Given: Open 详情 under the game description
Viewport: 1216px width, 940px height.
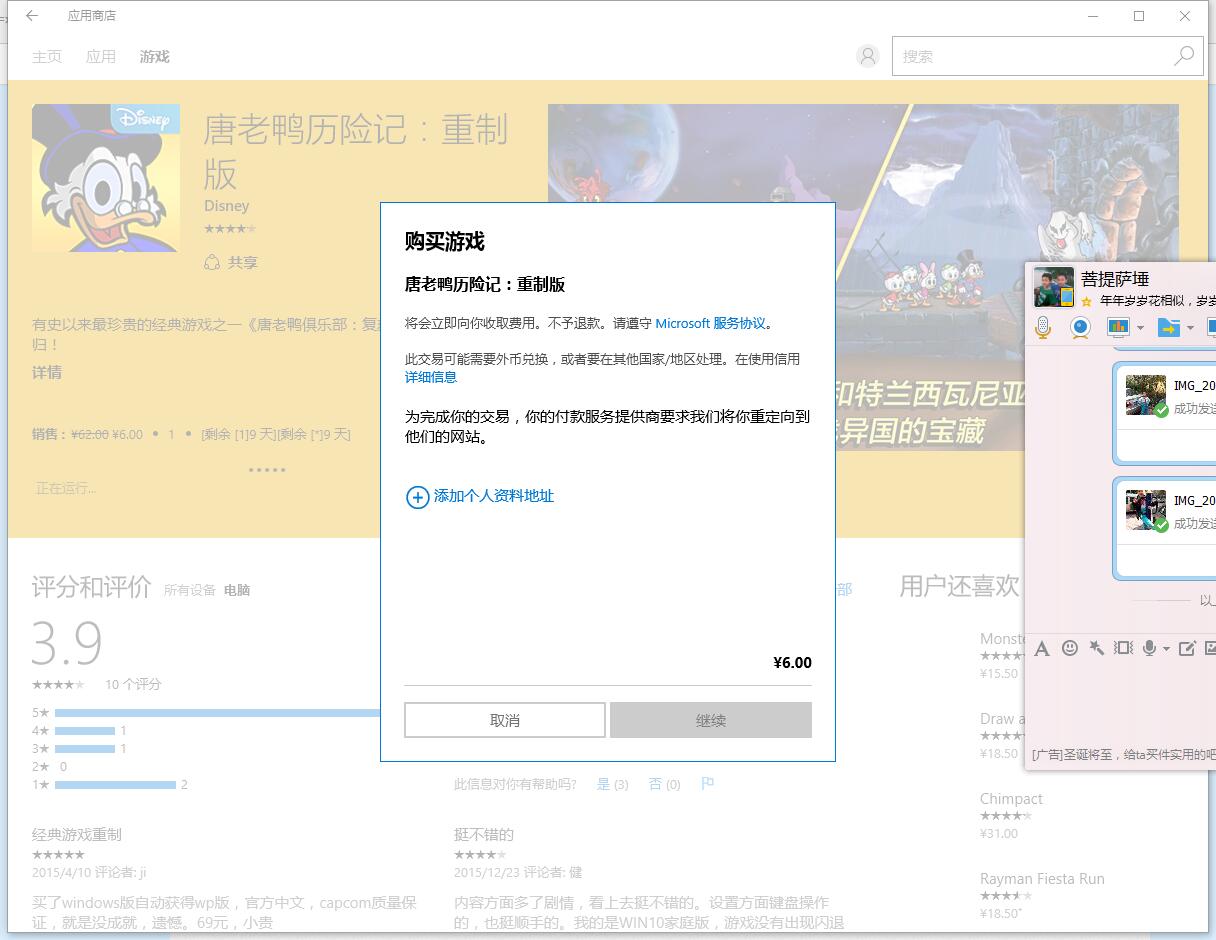Looking at the screenshot, I should tap(47, 372).
